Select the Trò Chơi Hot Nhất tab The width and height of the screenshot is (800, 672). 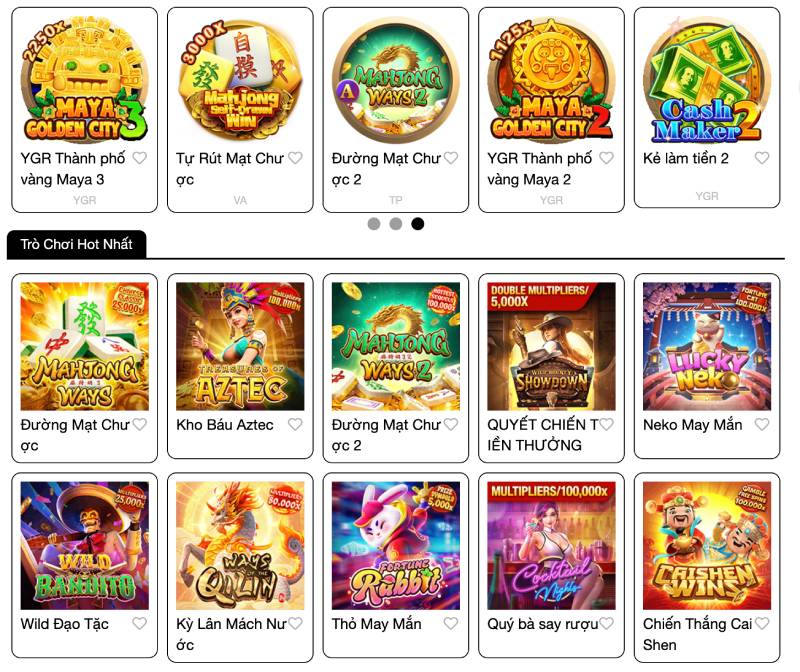(77, 244)
